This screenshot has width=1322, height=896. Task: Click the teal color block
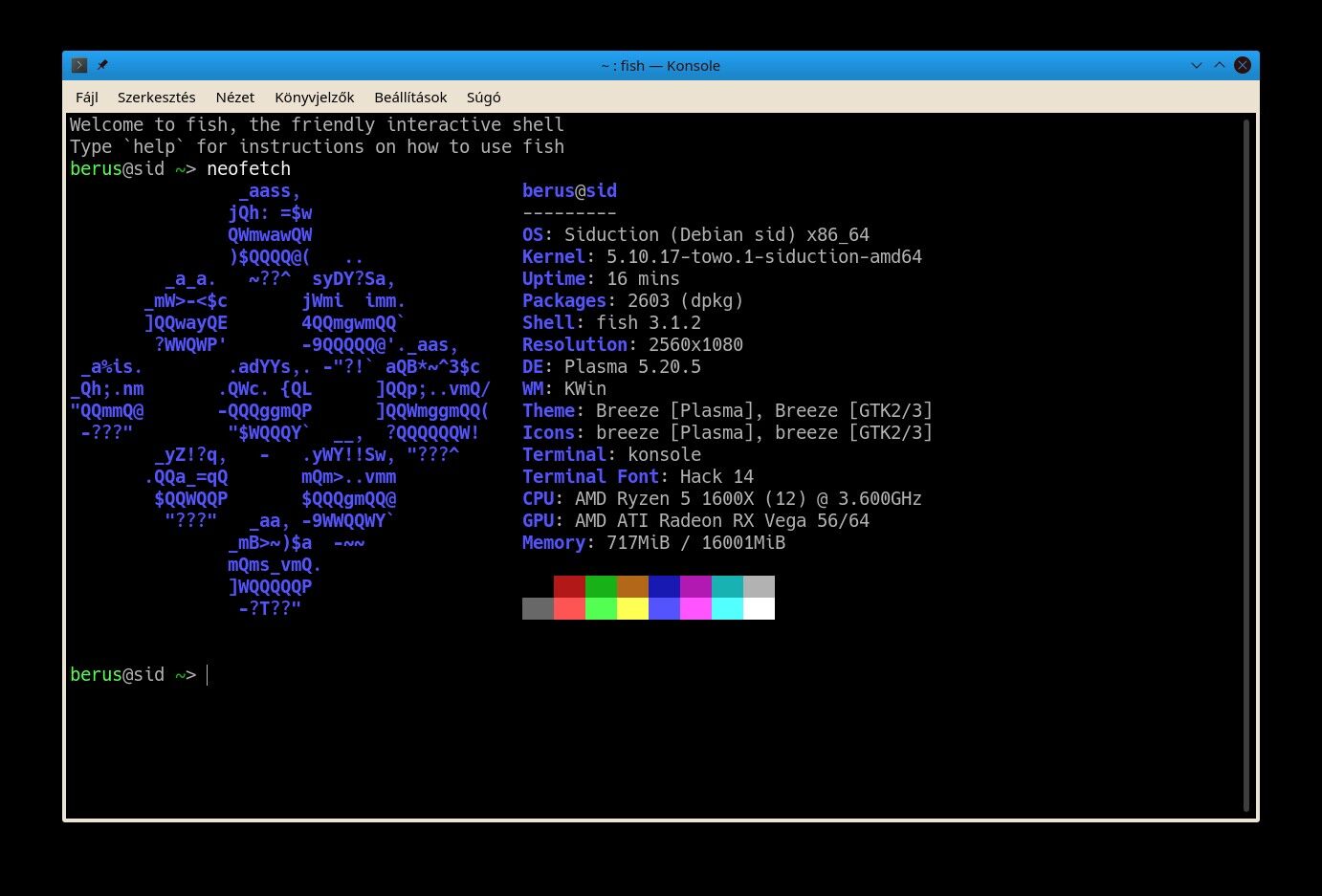pos(727,586)
